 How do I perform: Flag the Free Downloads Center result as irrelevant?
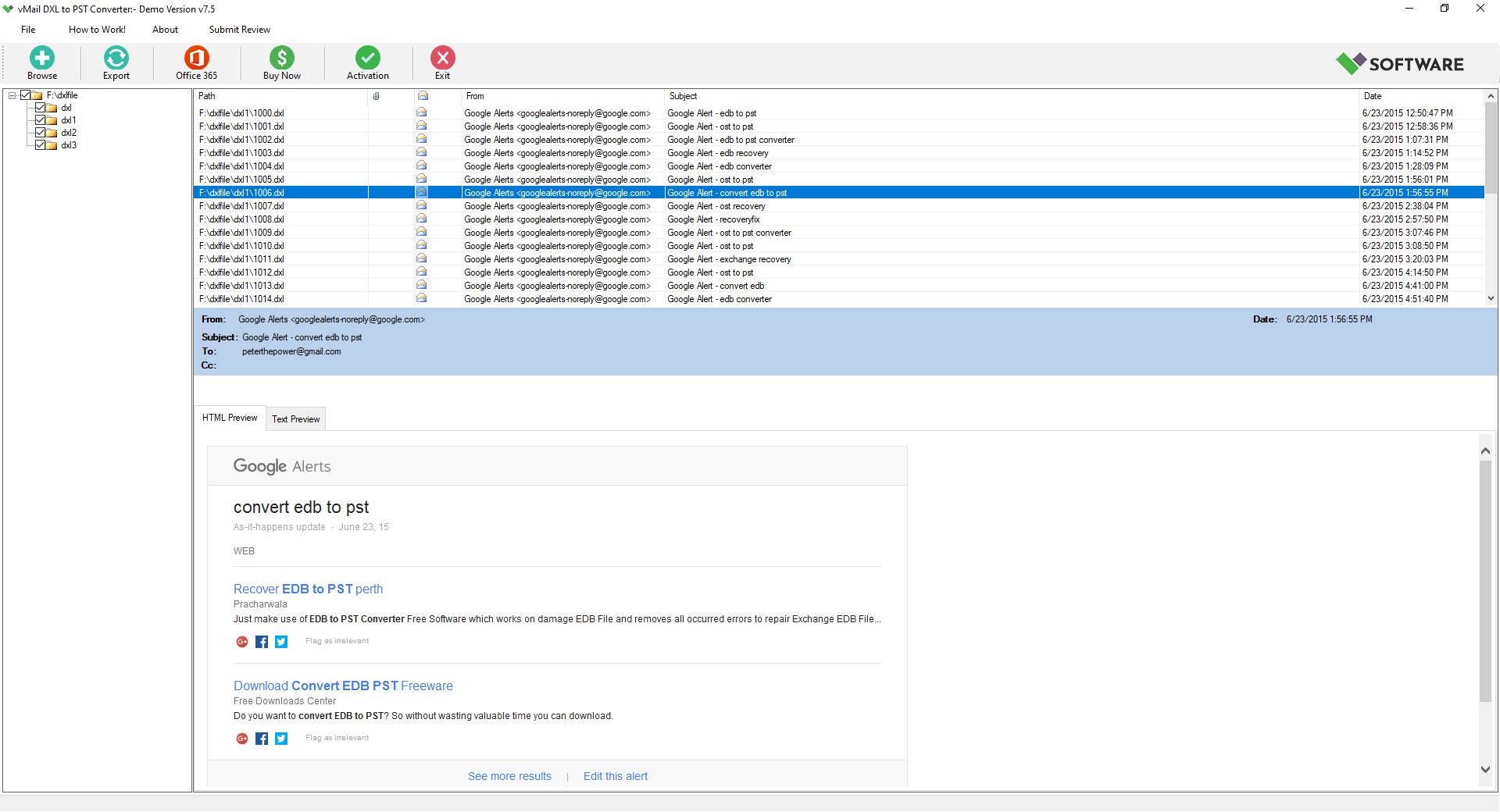(x=337, y=738)
